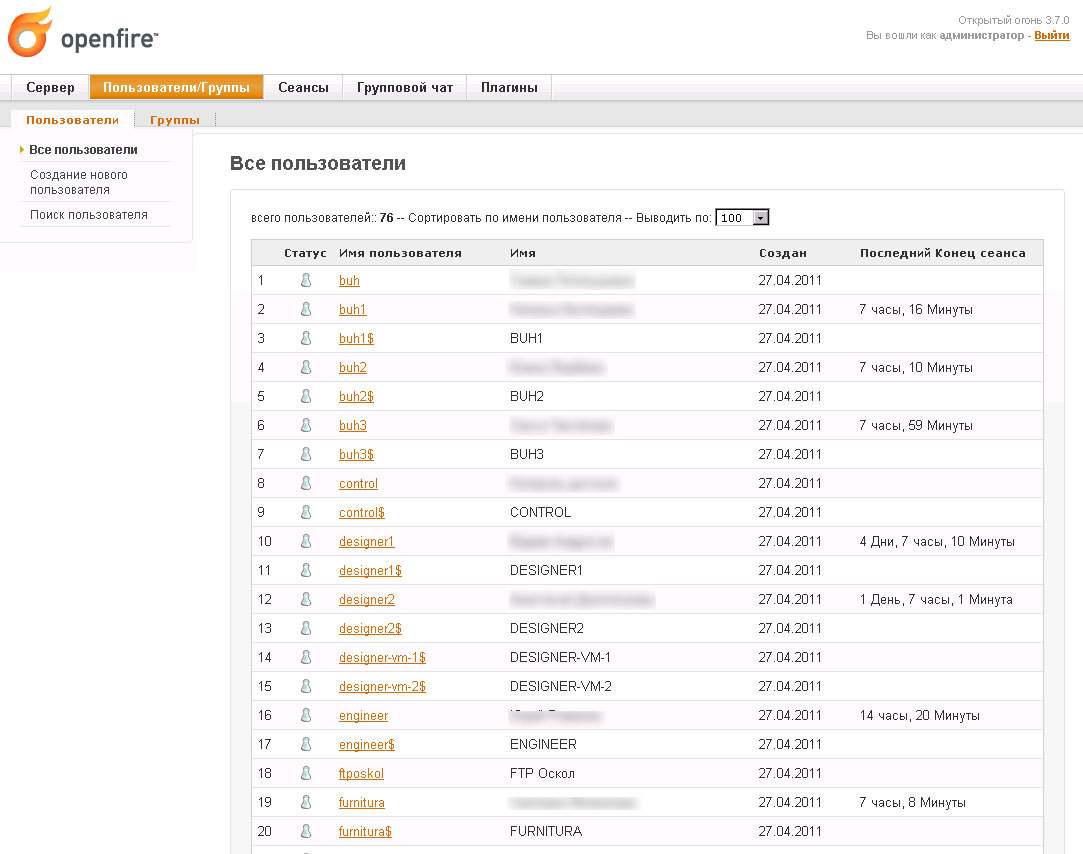This screenshot has height=854, width=1083.
Task: Click the Openfire flame logo
Action: click(29, 33)
